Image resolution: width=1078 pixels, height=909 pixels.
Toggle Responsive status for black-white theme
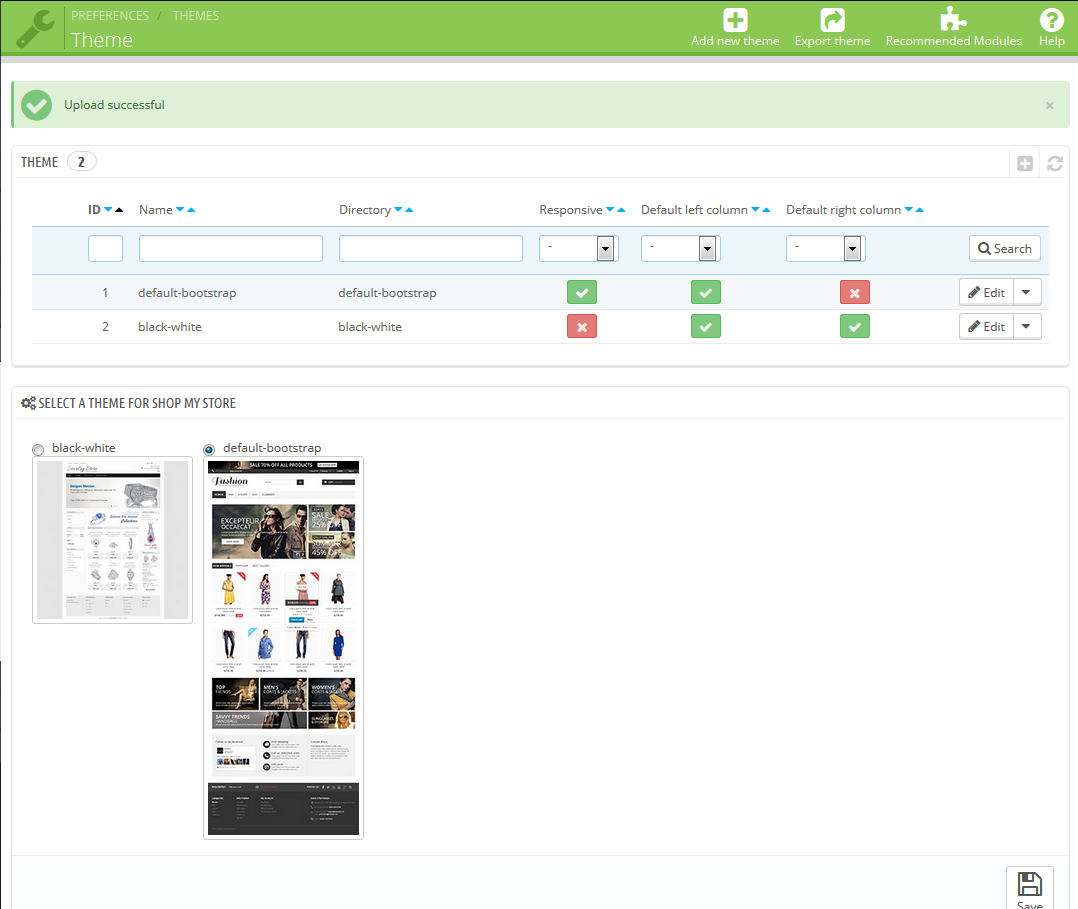coord(582,326)
